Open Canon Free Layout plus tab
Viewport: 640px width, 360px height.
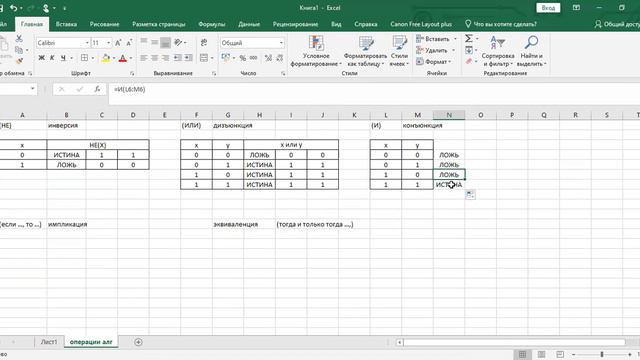(x=421, y=24)
